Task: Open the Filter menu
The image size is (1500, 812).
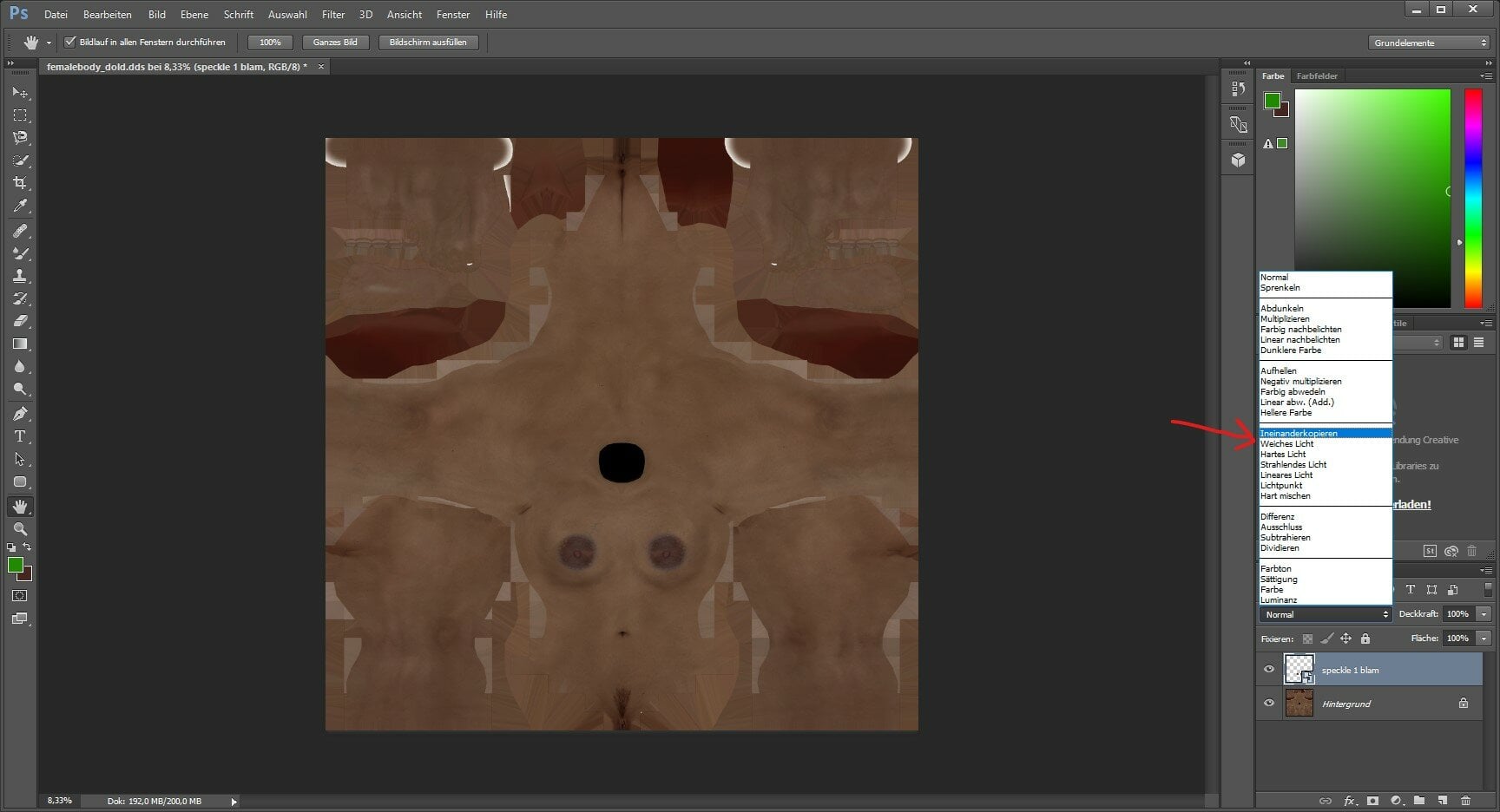Action: [333, 15]
